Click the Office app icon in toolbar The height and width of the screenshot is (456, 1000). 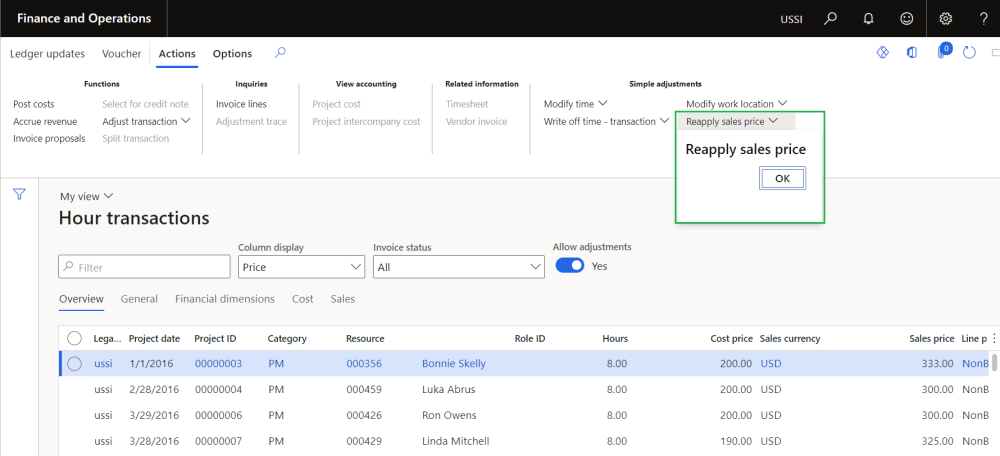912,53
